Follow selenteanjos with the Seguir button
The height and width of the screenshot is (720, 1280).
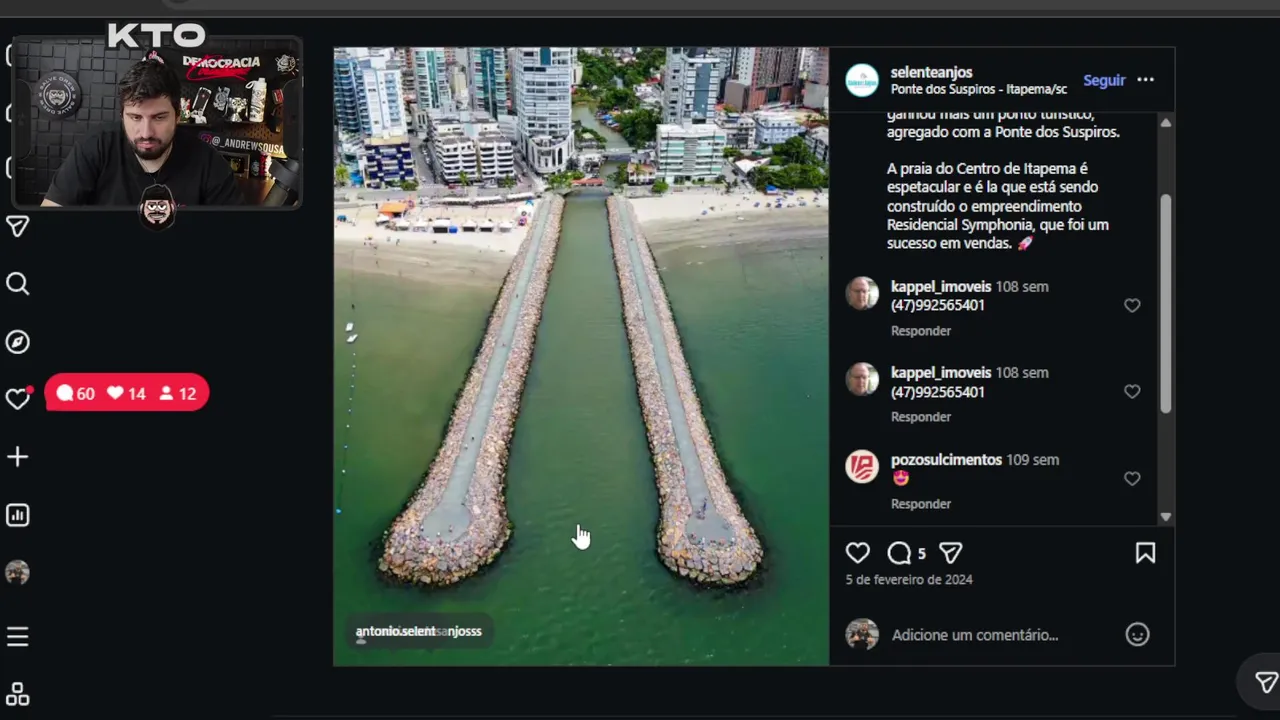pyautogui.click(x=1104, y=80)
